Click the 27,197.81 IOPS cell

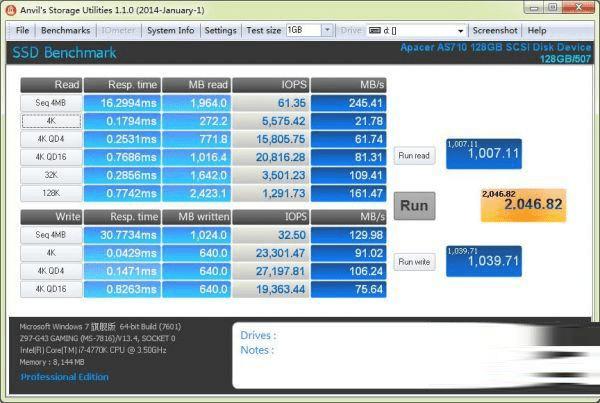pyautogui.click(x=271, y=271)
